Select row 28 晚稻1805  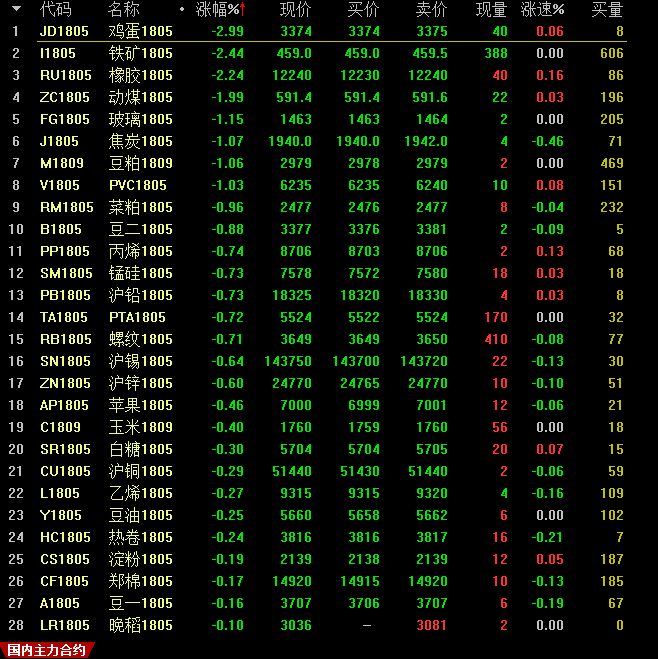click(x=140, y=625)
